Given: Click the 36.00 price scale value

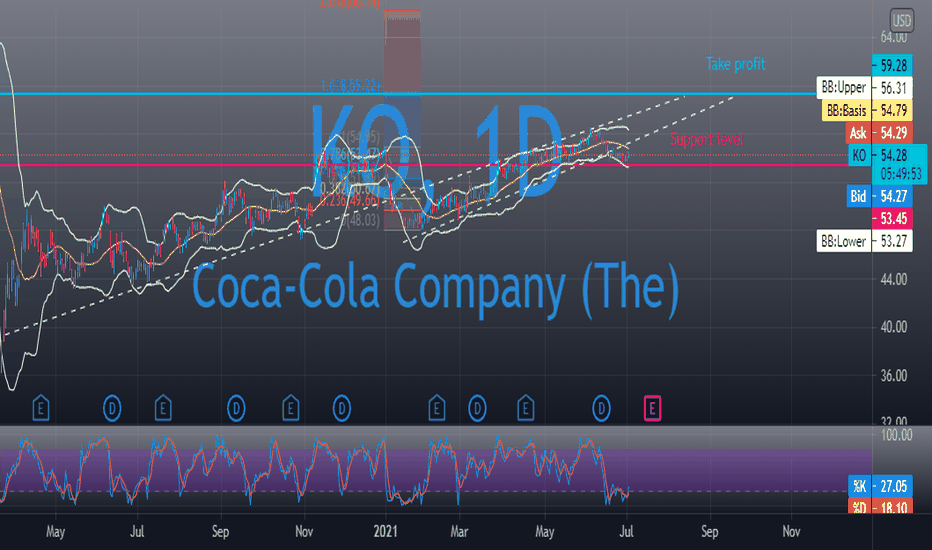Looking at the screenshot, I should (893, 376).
